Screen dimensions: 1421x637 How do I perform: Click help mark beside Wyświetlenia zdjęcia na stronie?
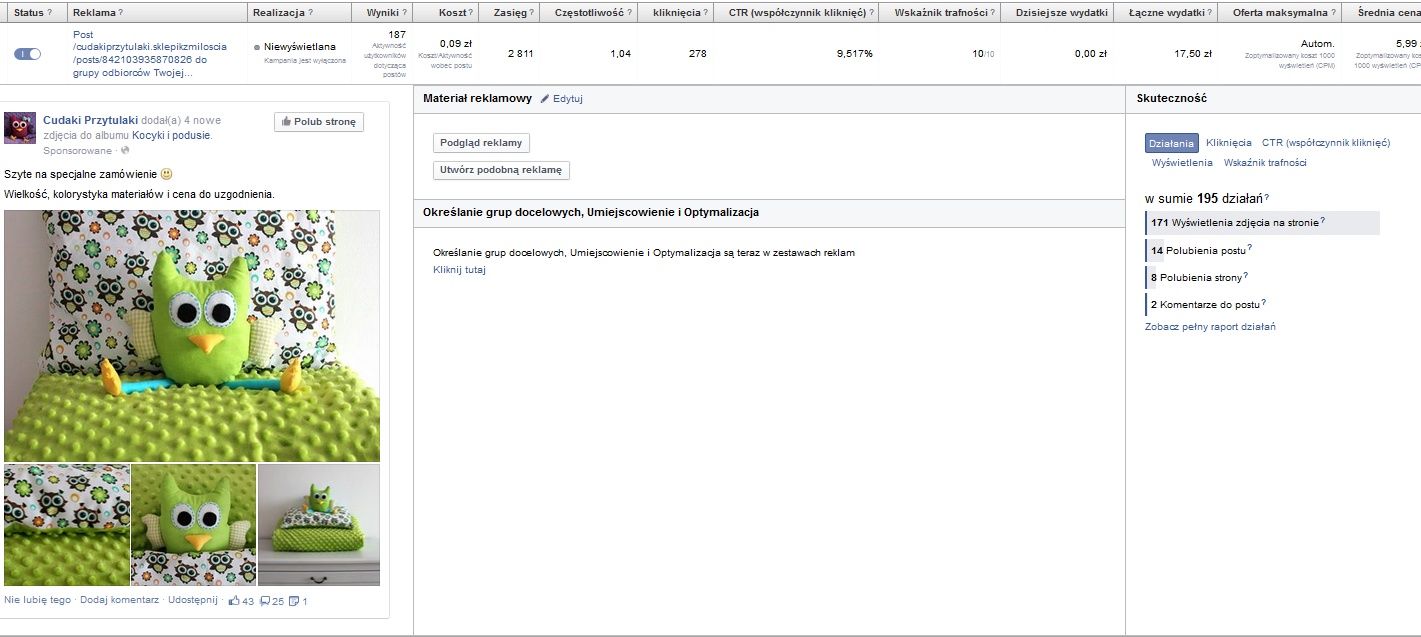tap(1322, 220)
